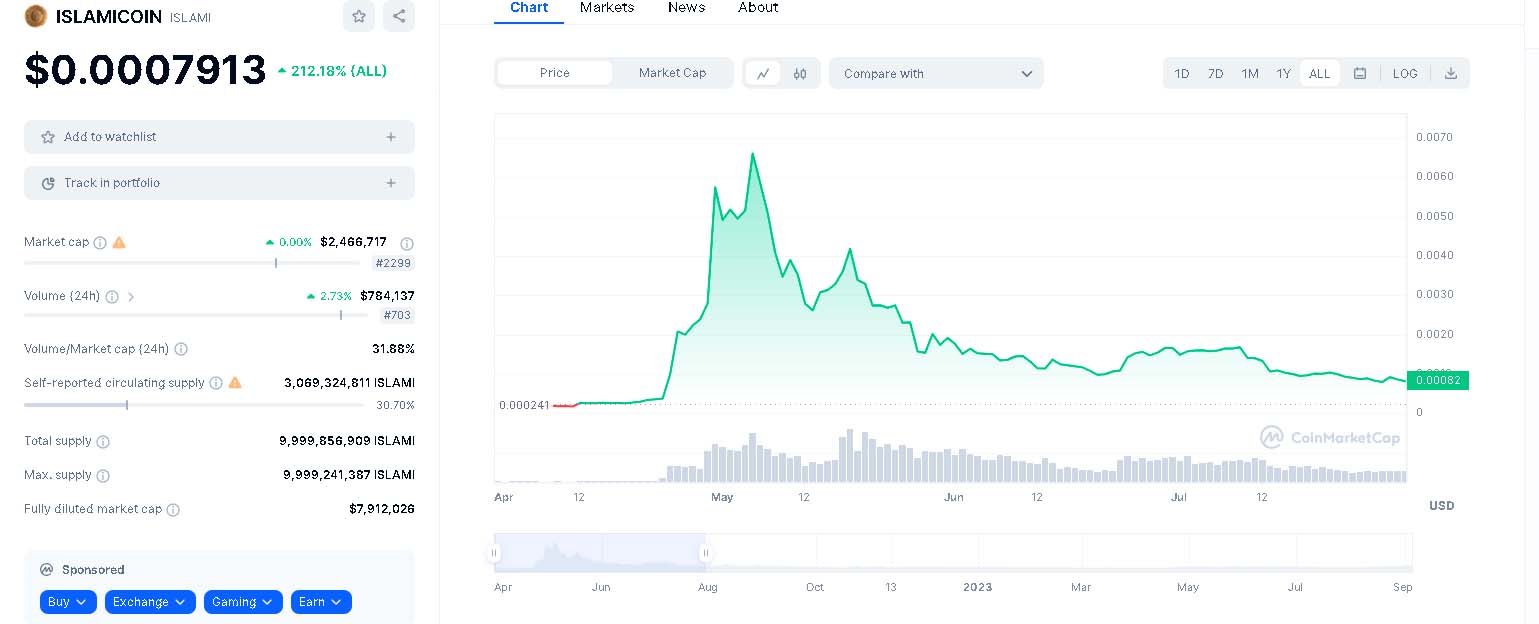Select the 1D time range
Screen dimensions: 1539x624
1182,73
